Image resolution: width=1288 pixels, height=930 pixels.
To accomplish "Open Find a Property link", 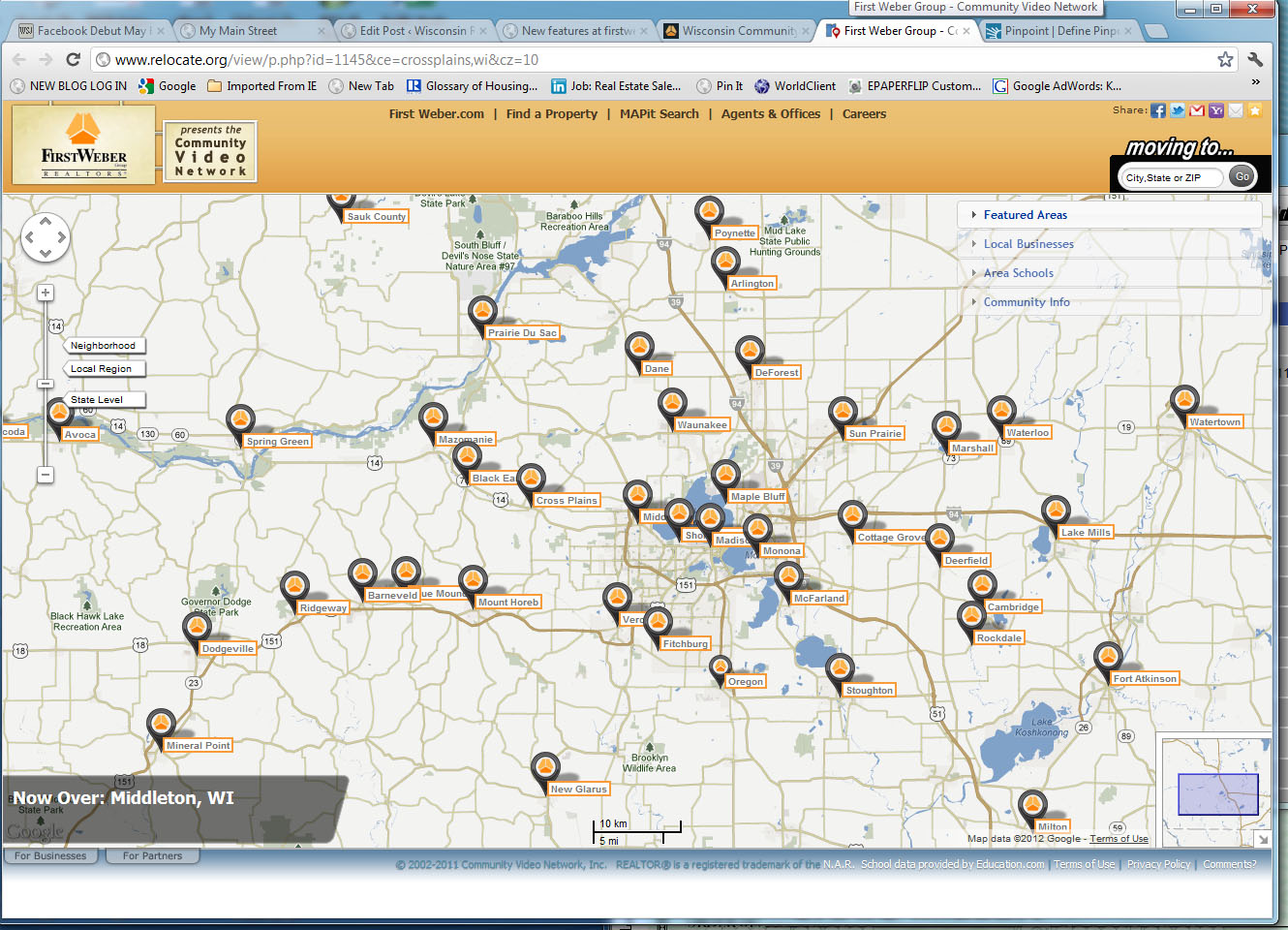I will point(552,114).
